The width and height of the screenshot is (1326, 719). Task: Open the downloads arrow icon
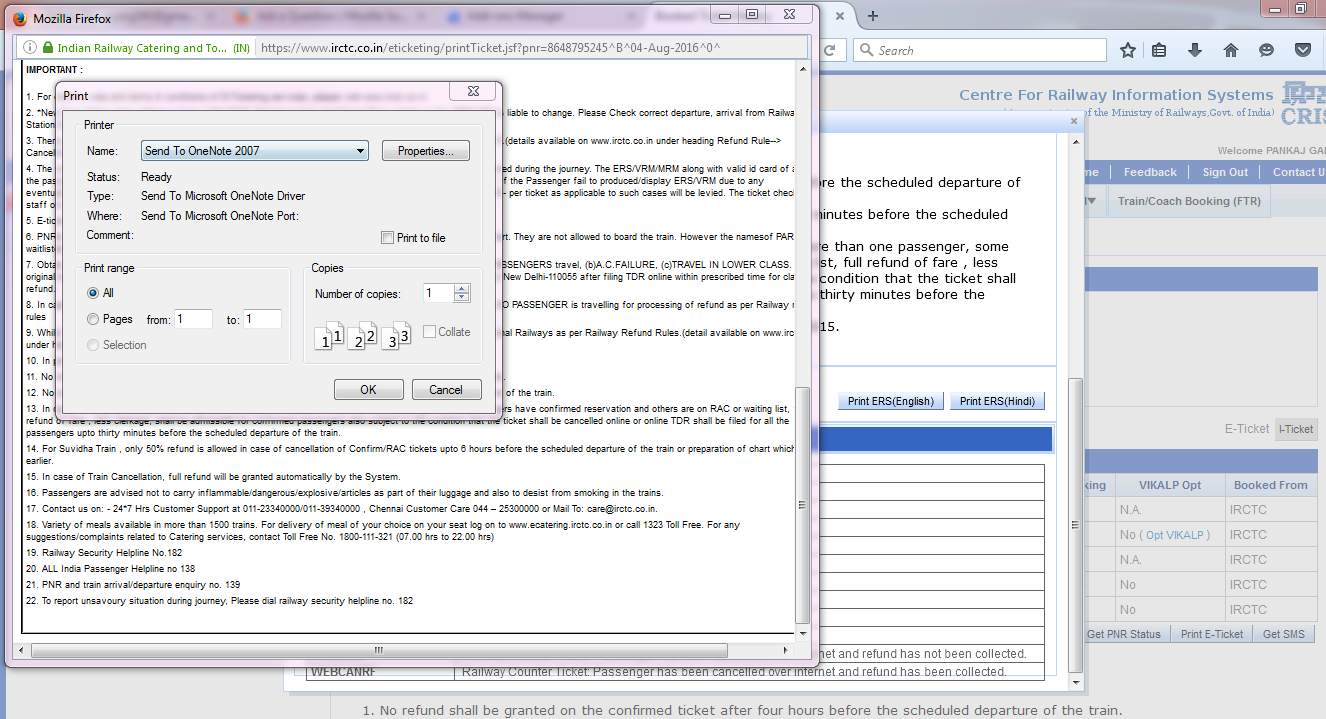coord(1195,50)
